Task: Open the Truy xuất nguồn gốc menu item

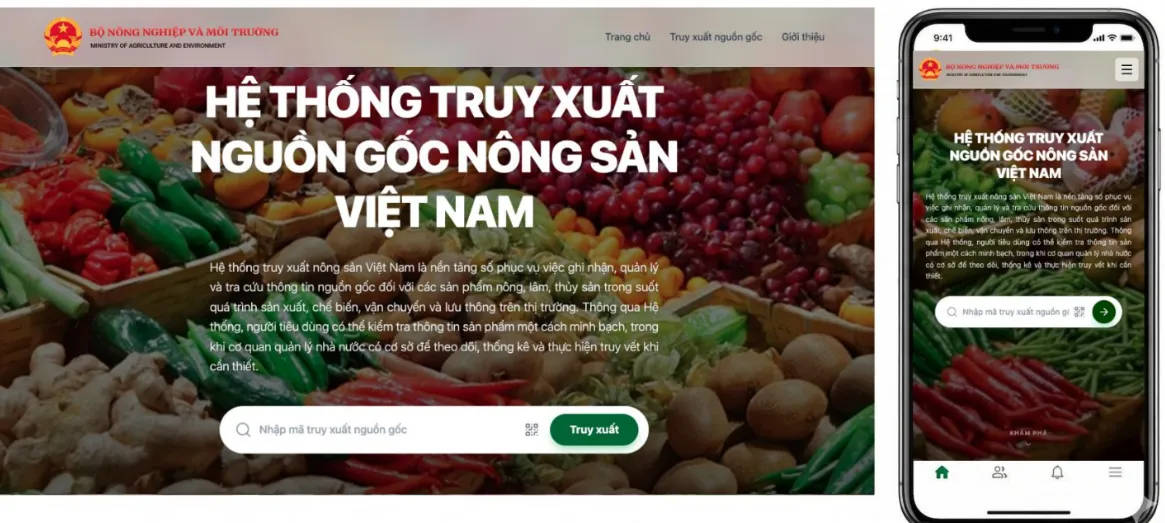Action: click(715, 36)
